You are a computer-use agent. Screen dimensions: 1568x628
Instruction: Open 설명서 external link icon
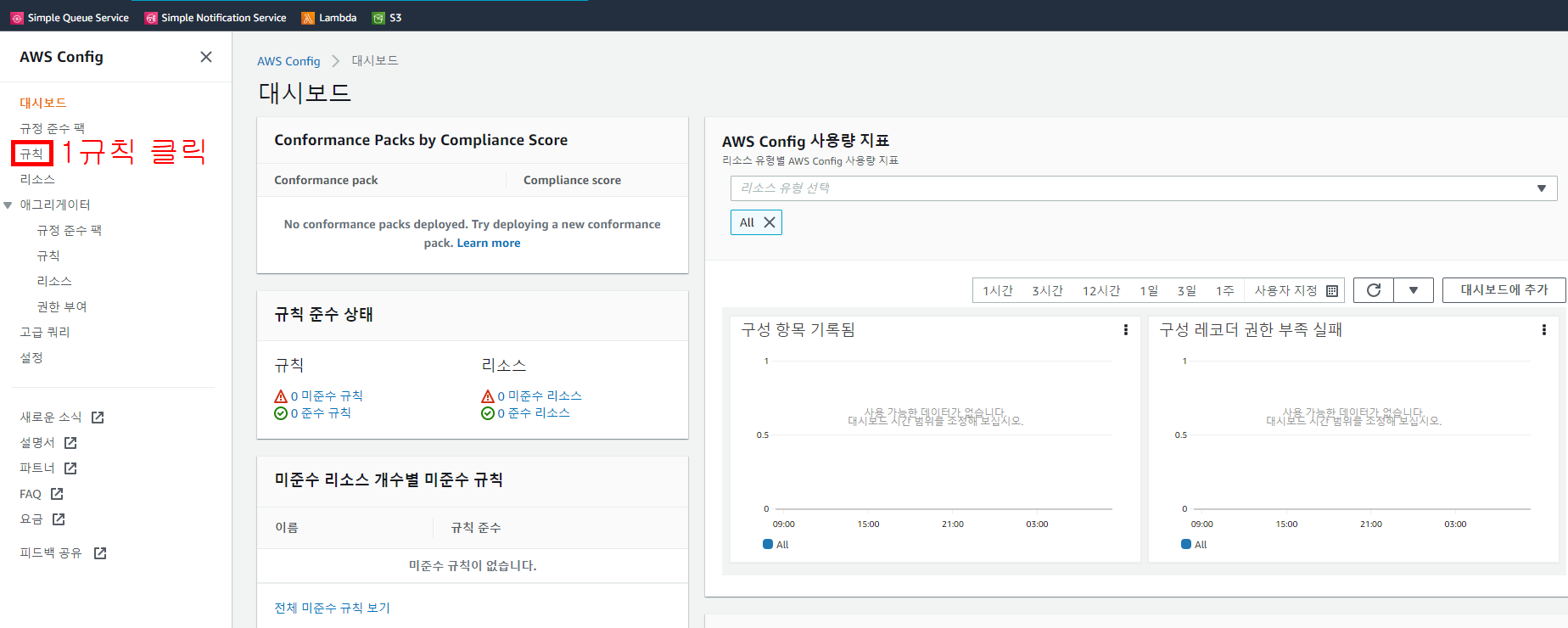click(x=70, y=443)
